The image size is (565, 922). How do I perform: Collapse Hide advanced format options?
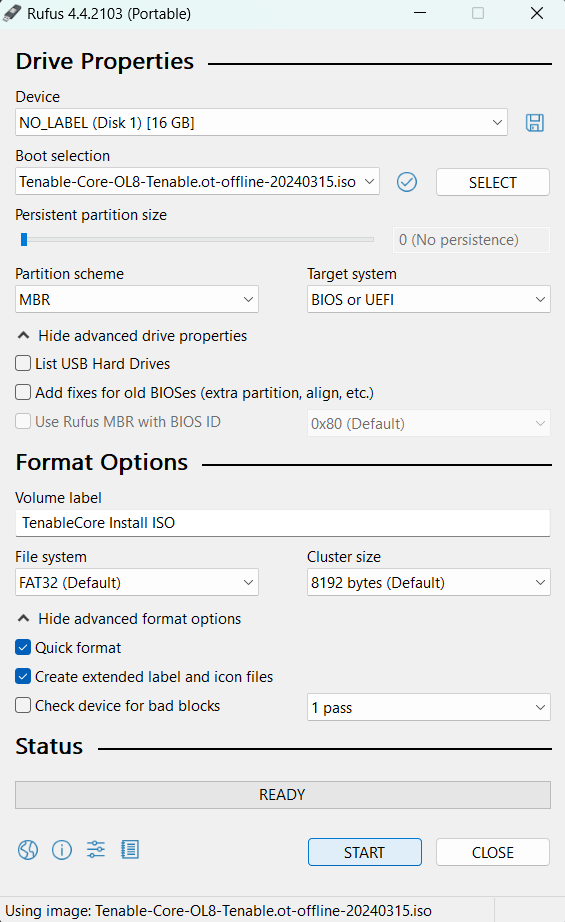(129, 619)
